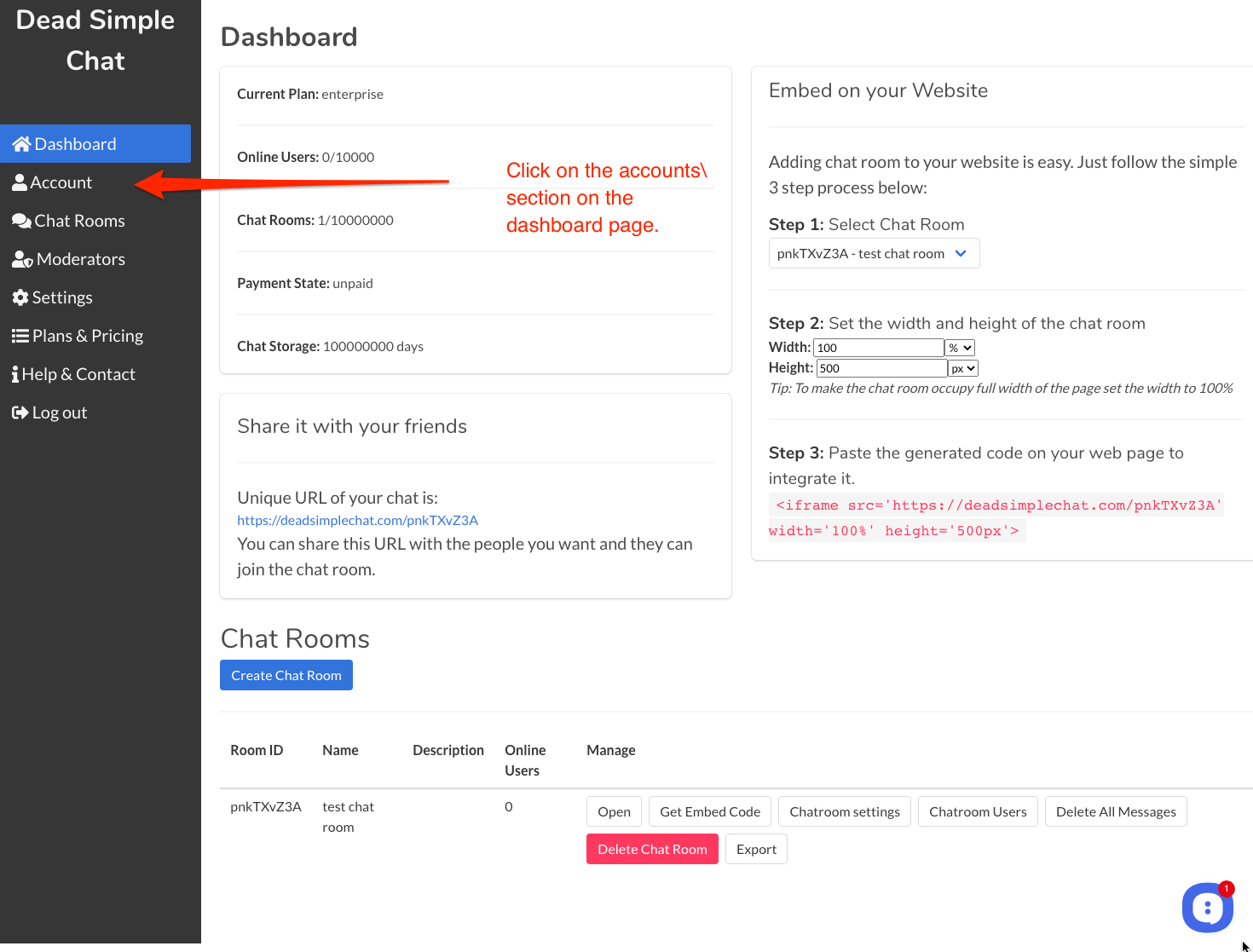1253x952 pixels.
Task: Click the Description column header
Action: [448, 750]
